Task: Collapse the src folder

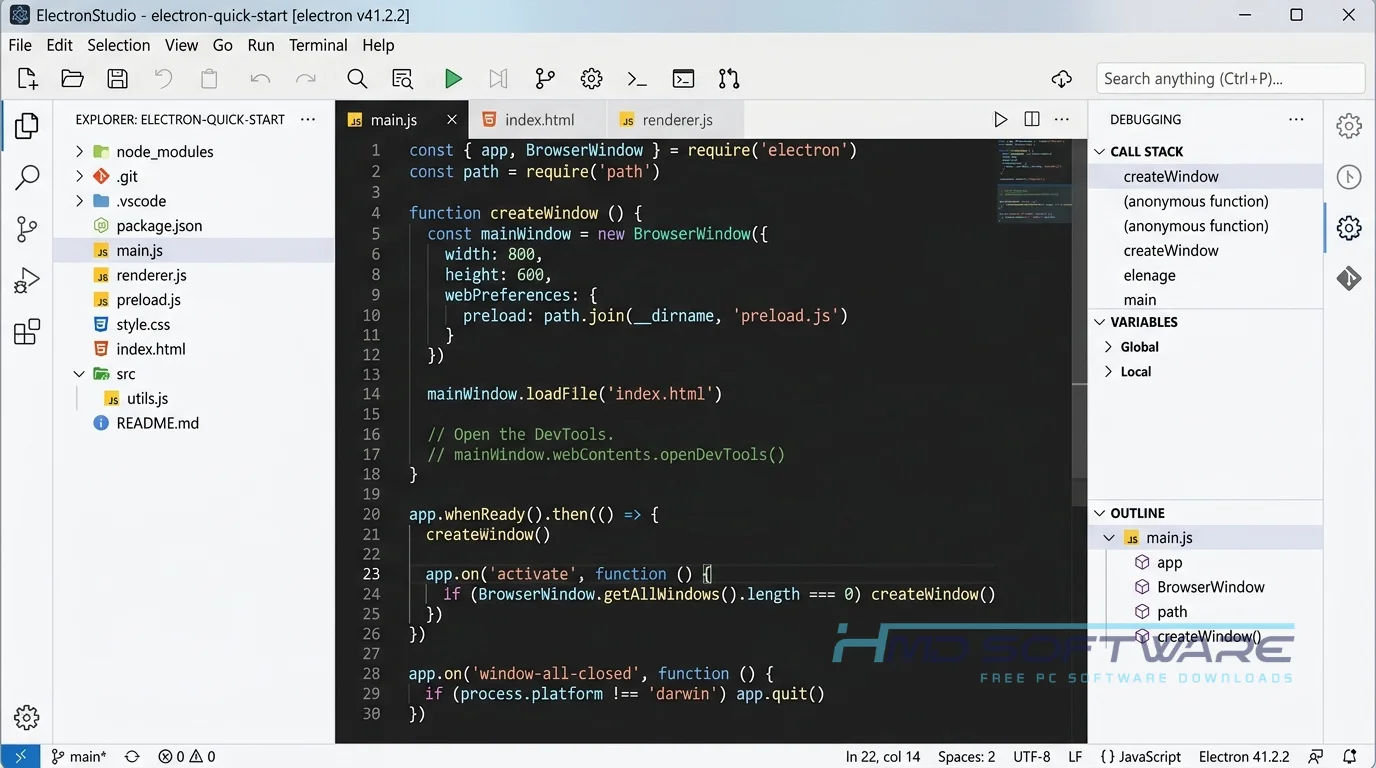Action: click(80, 374)
